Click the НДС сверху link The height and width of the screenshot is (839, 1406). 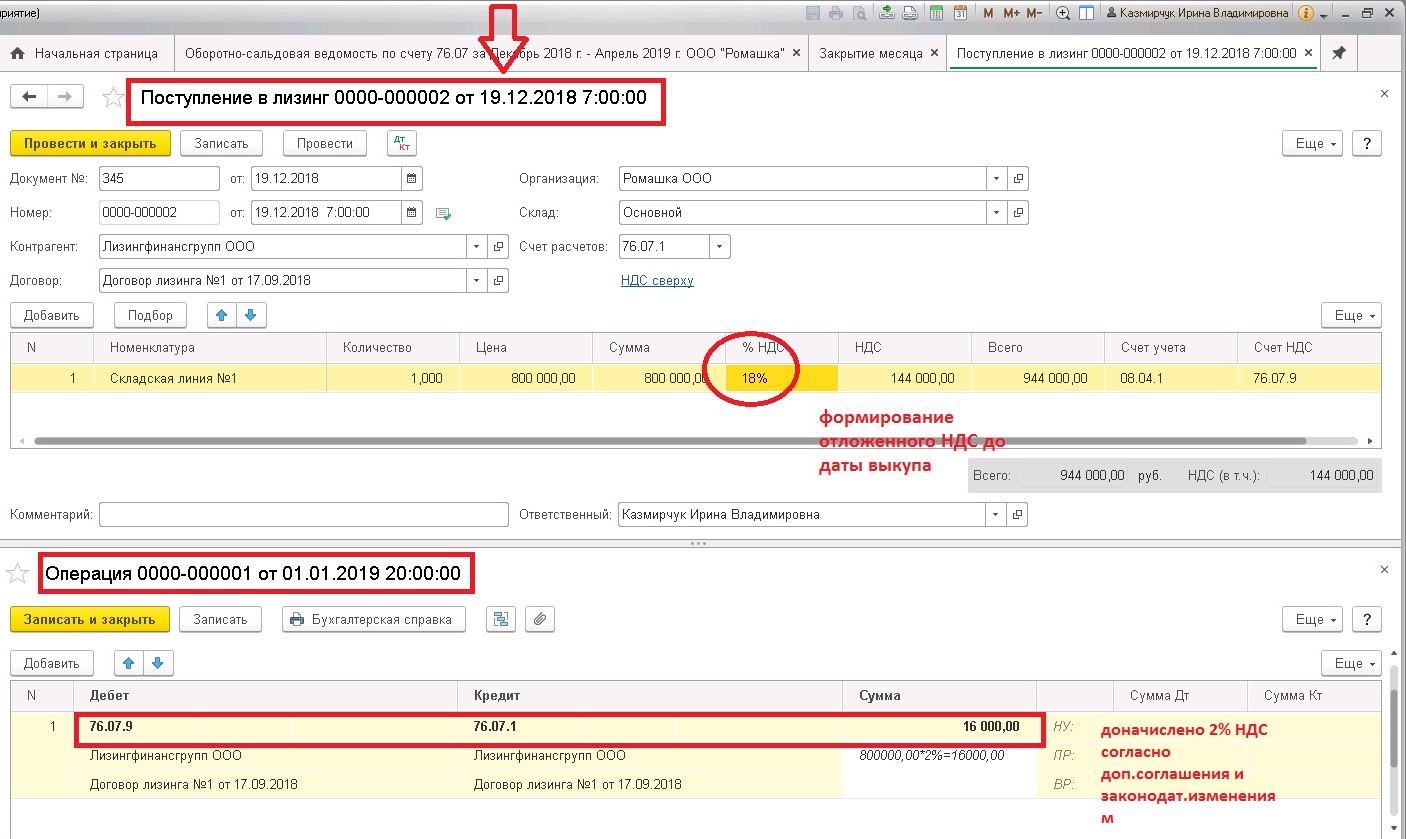[657, 281]
